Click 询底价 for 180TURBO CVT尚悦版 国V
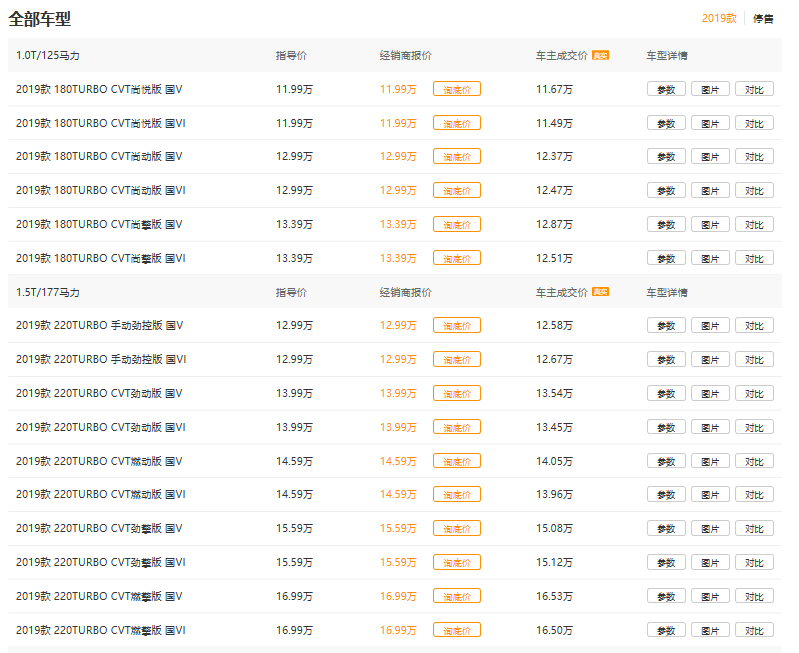799x653 pixels. click(456, 89)
